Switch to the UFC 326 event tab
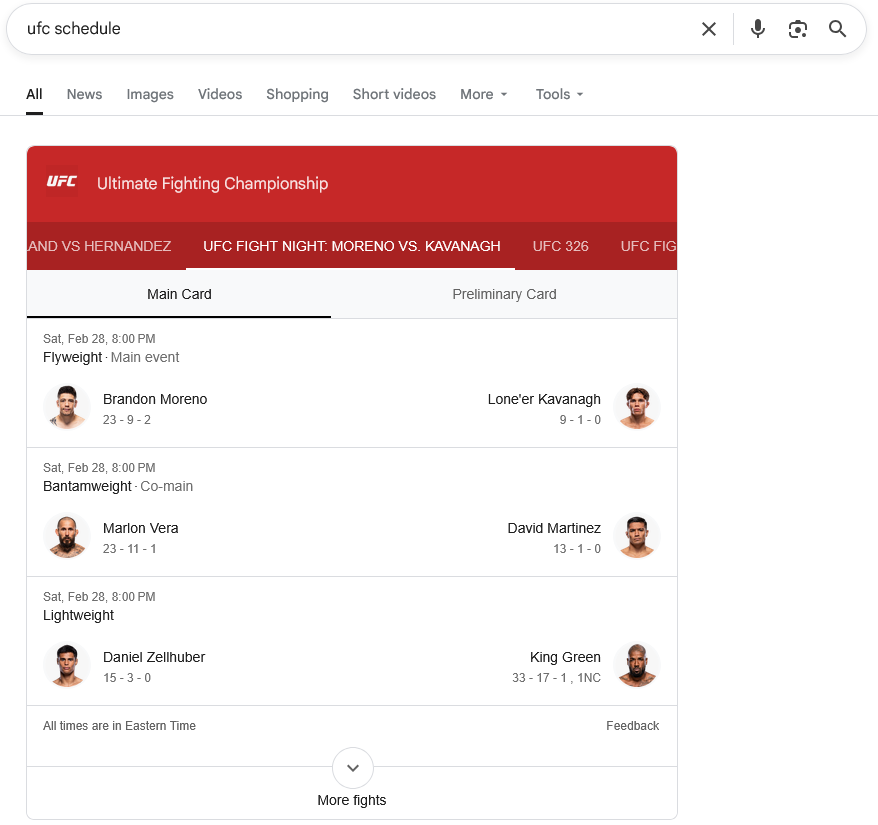 561,246
